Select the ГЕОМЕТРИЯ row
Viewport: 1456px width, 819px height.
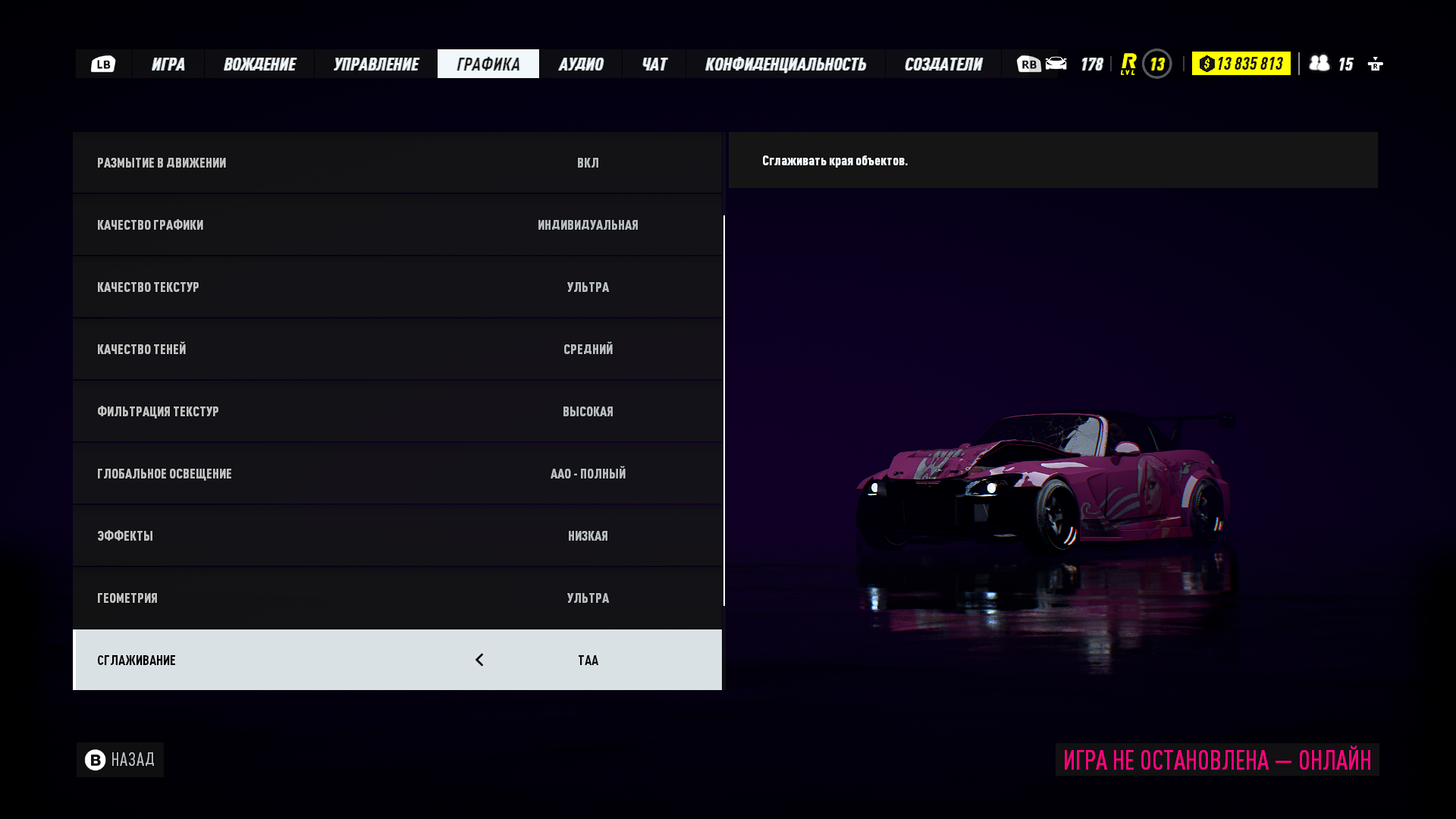pyautogui.click(x=397, y=598)
